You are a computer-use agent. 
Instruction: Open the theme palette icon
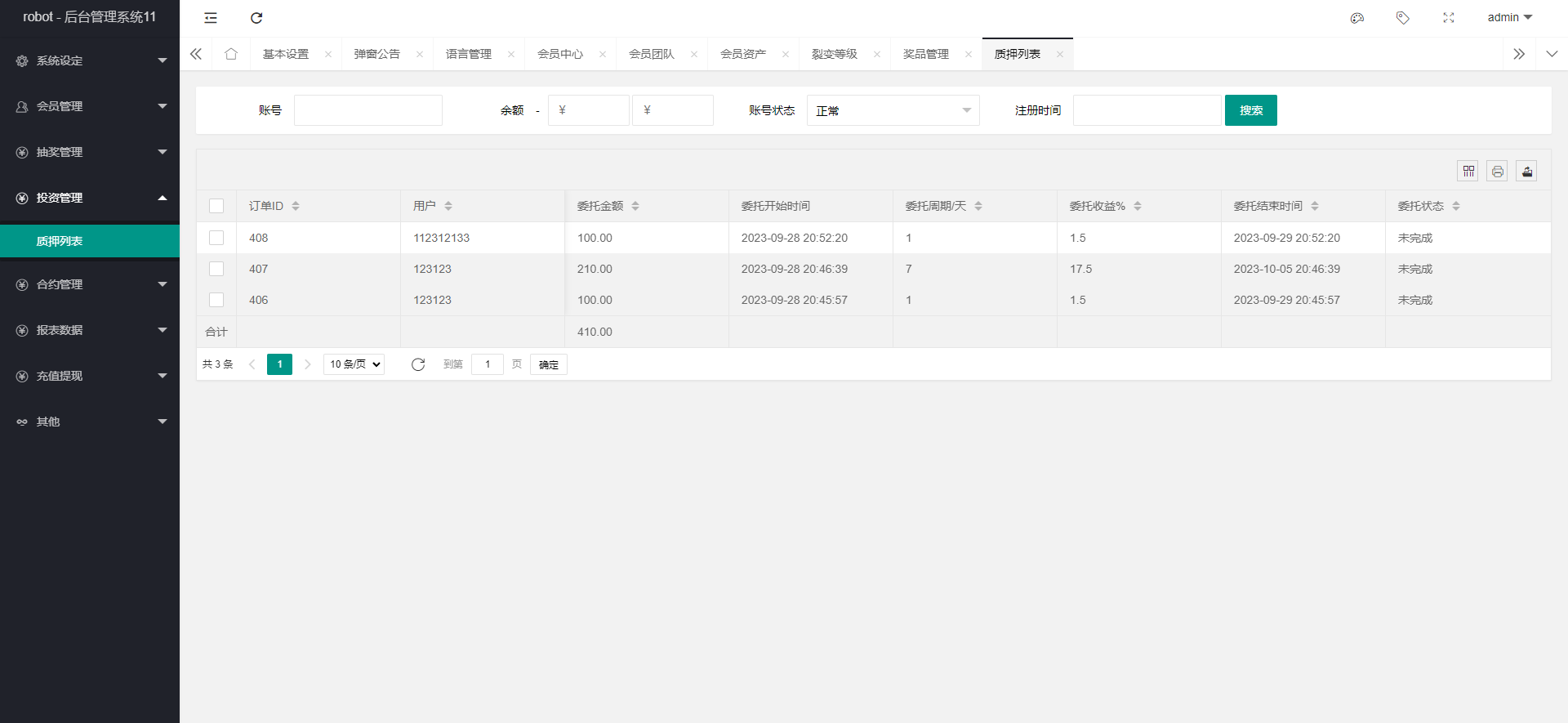pyautogui.click(x=1357, y=18)
